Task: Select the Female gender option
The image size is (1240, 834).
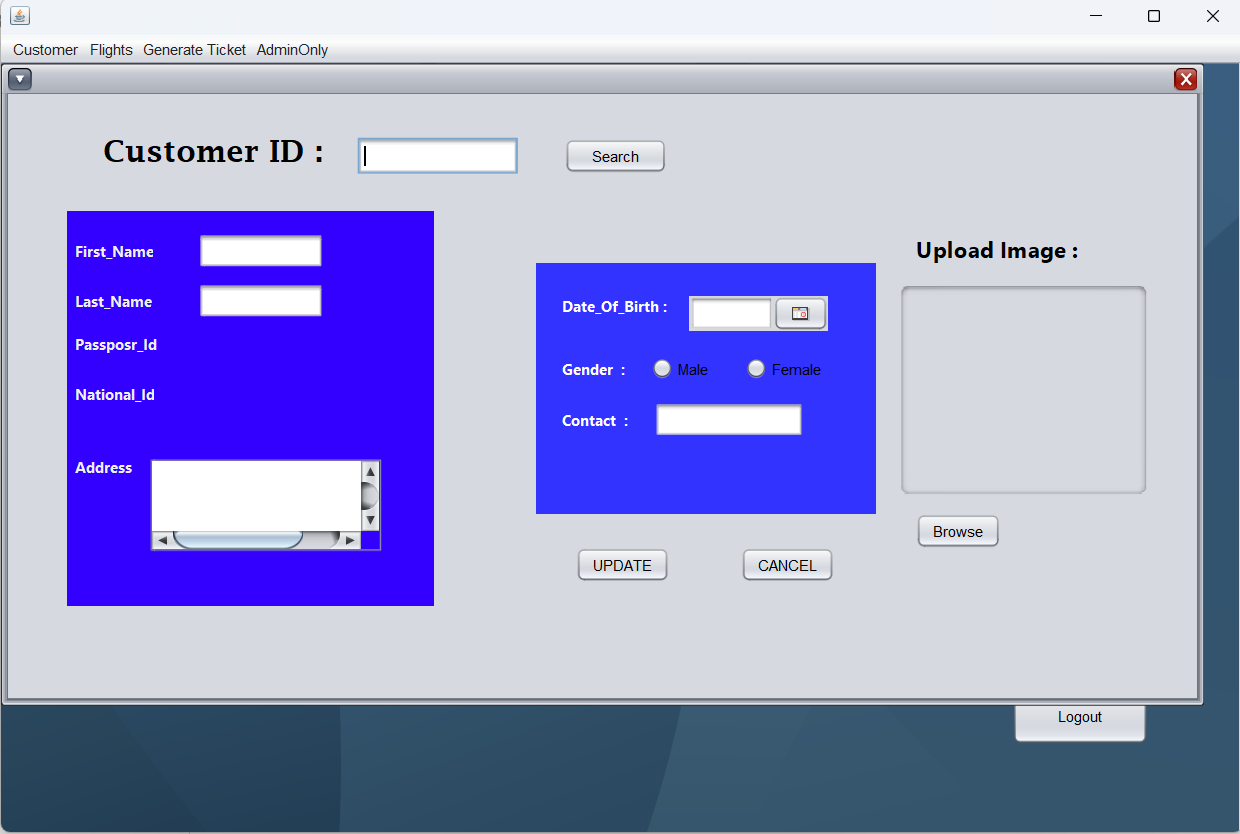Action: tap(756, 368)
